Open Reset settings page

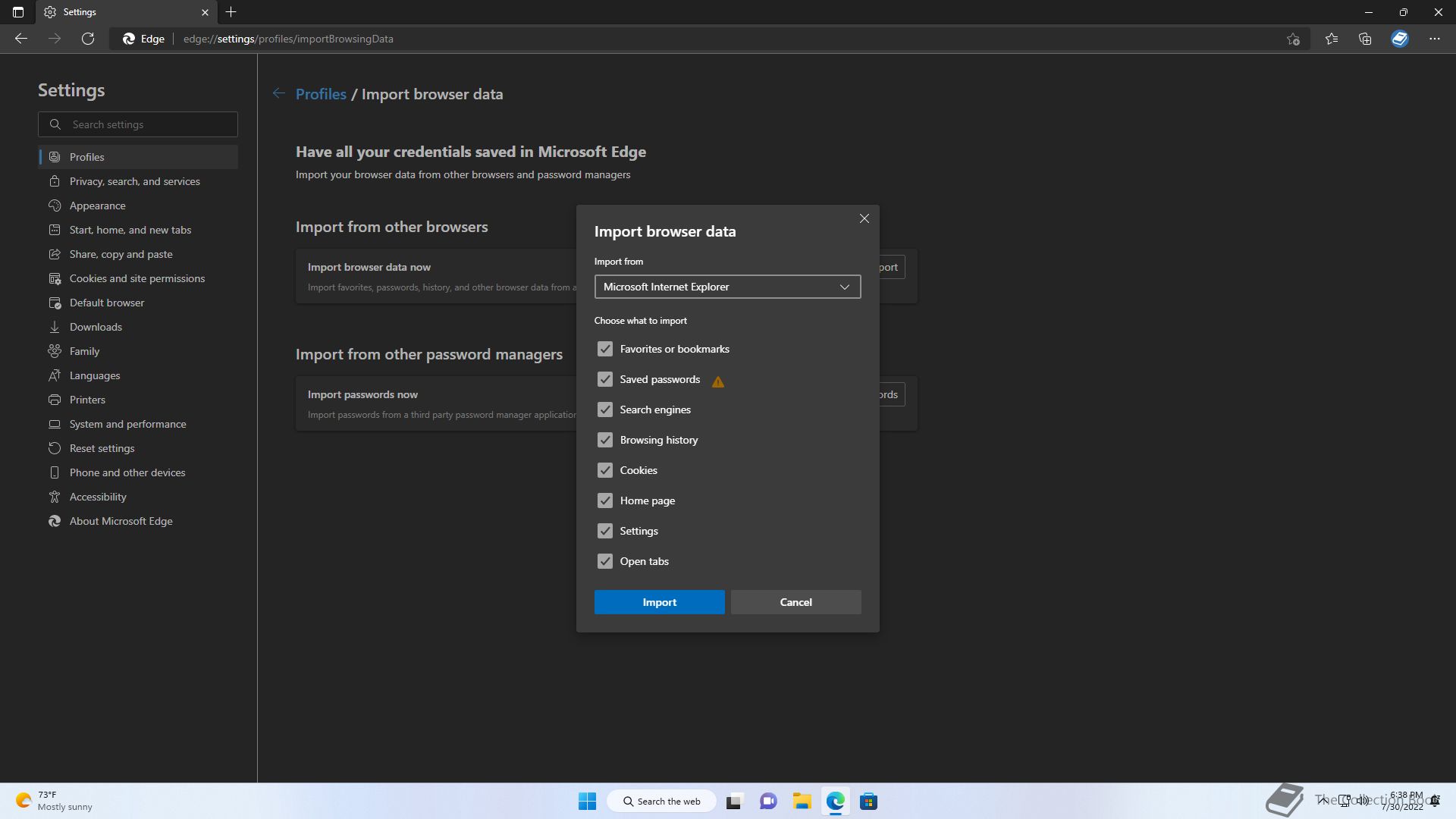click(x=138, y=448)
